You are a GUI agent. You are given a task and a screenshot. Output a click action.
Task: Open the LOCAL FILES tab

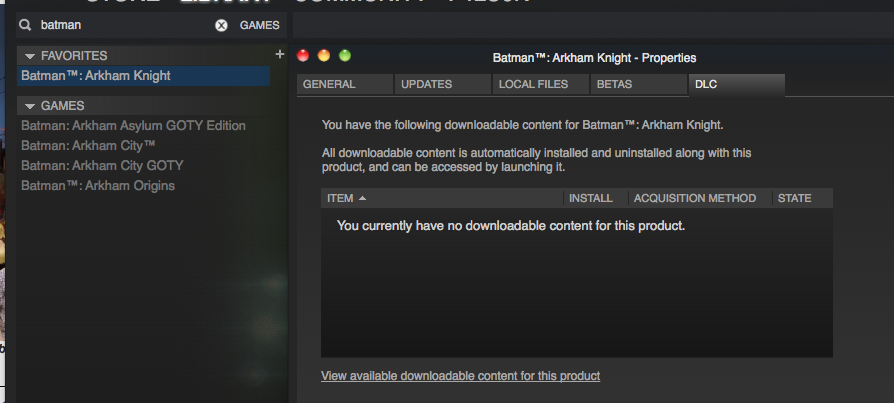point(541,84)
